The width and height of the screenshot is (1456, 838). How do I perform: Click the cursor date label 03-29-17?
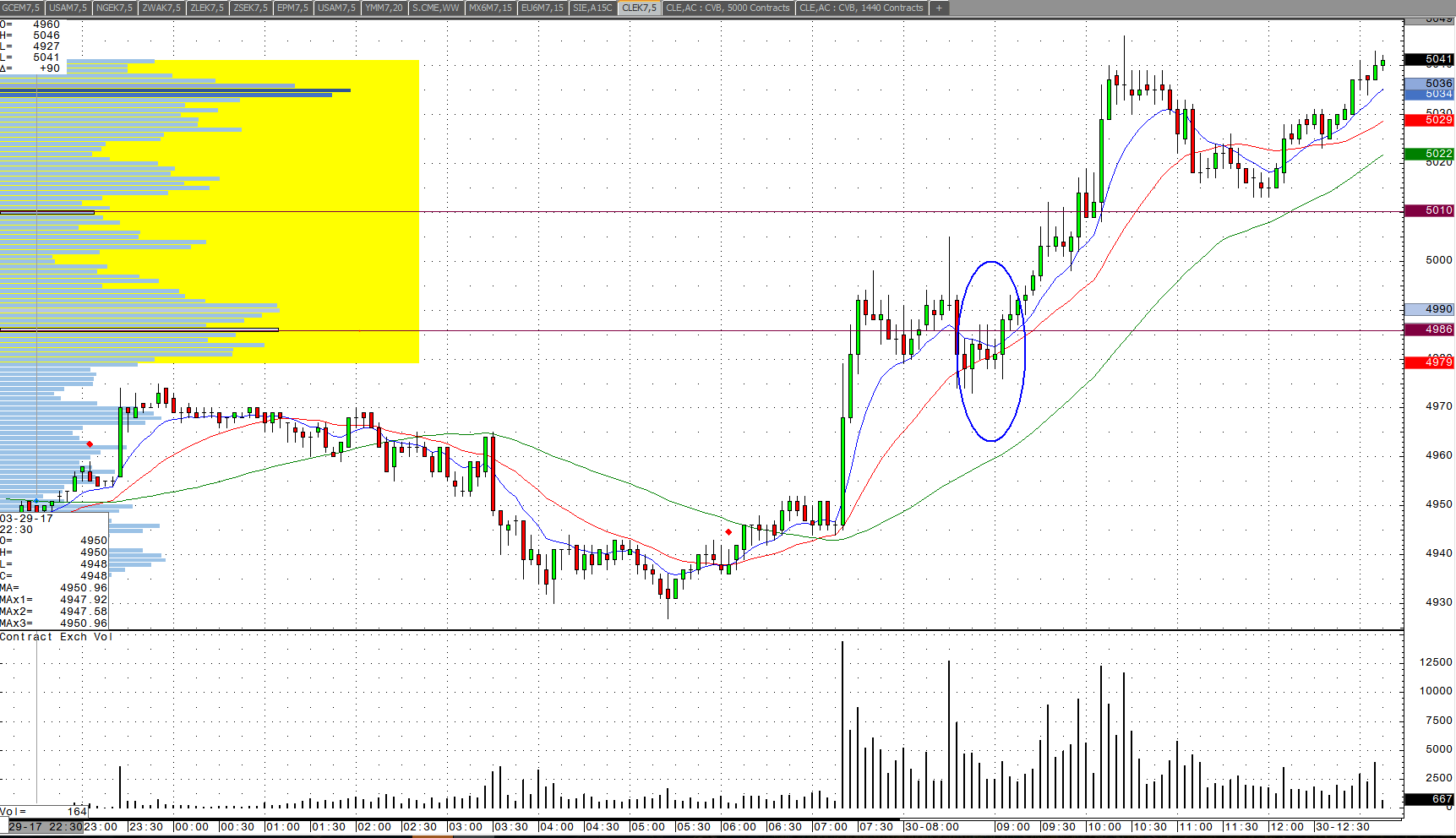[x=27, y=518]
